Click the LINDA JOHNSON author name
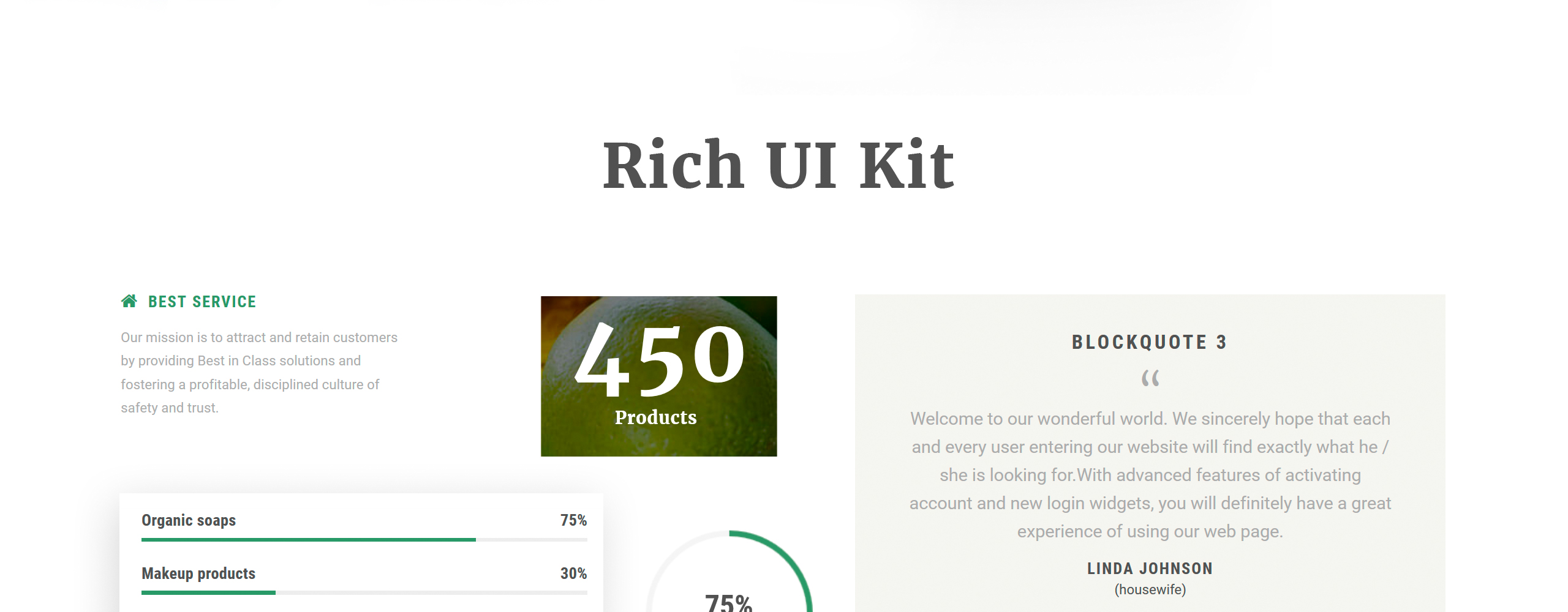1568x612 pixels. point(1150,569)
